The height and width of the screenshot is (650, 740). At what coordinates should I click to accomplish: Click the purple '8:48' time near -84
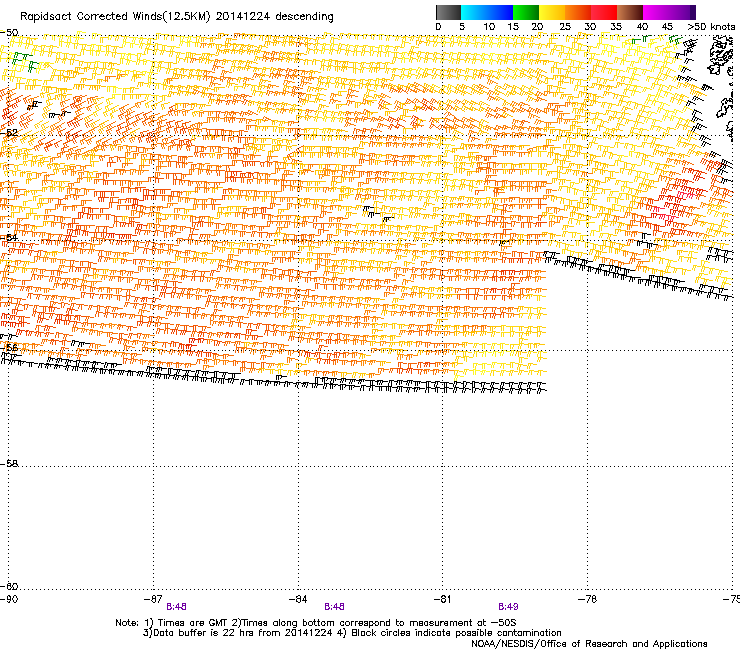click(x=334, y=607)
